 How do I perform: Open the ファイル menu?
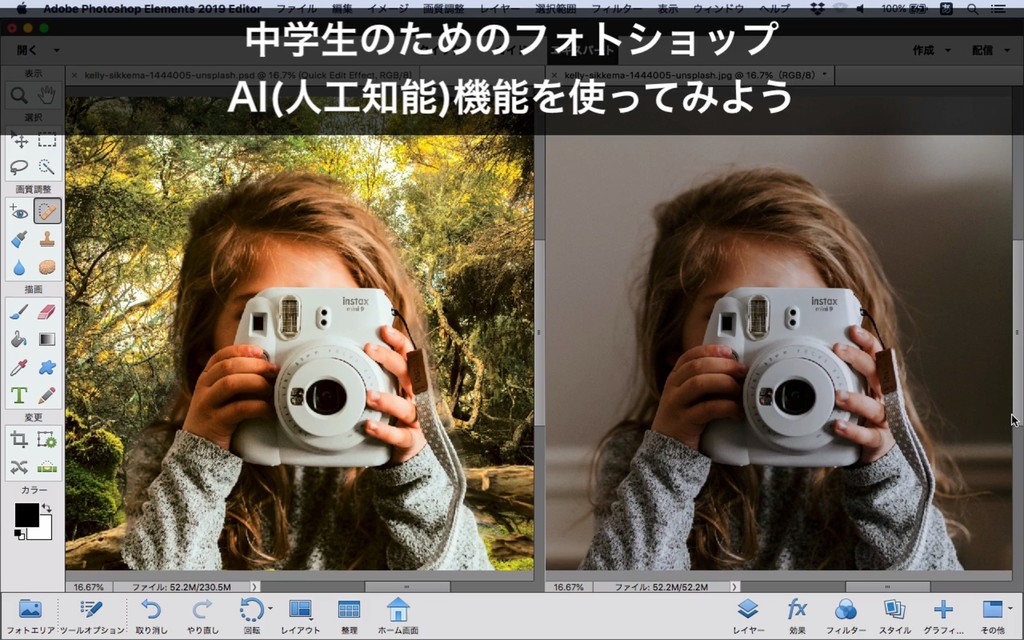tap(296, 8)
